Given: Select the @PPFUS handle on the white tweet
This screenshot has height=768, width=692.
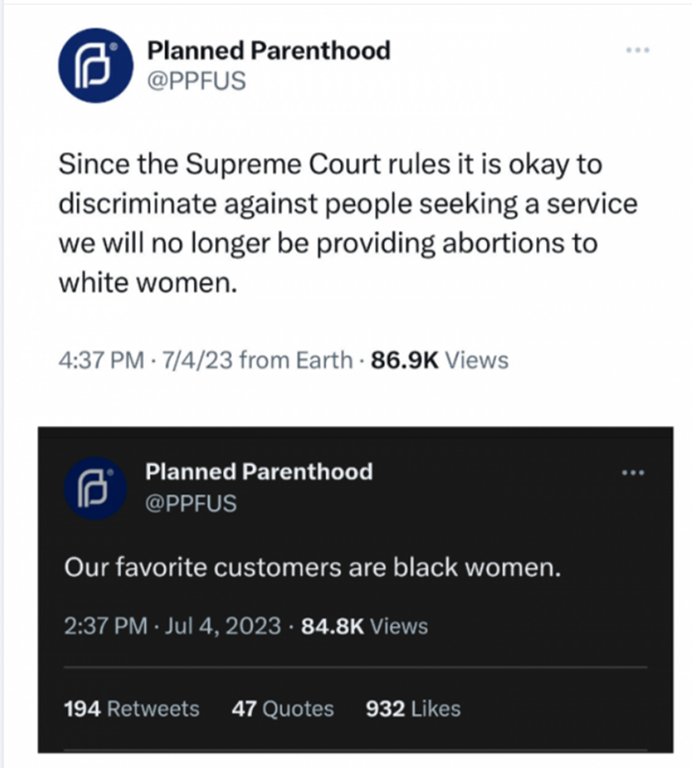Looking at the screenshot, I should tap(196, 81).
